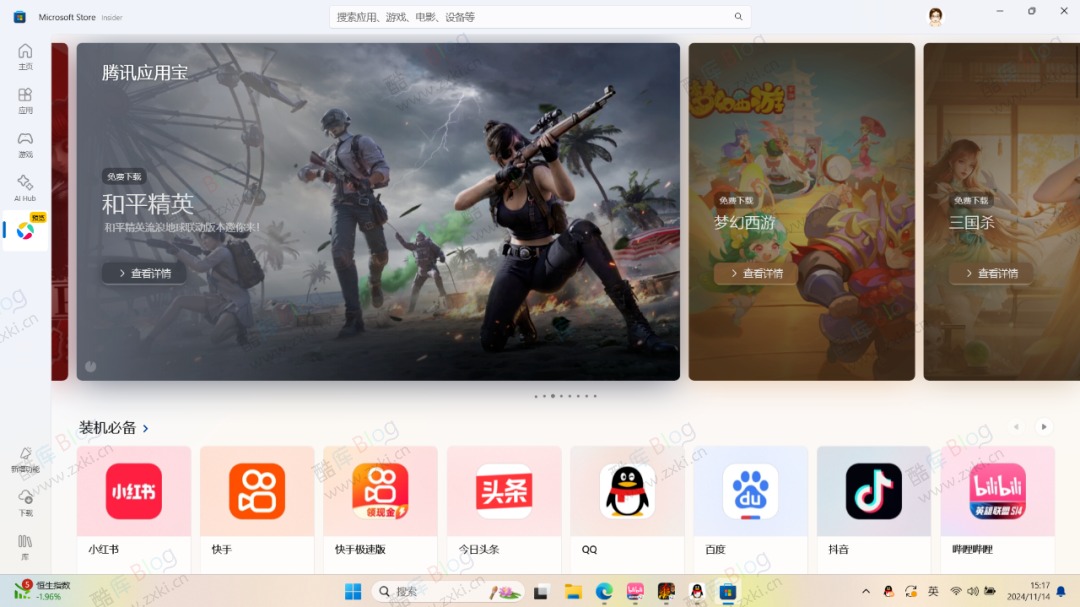Click the 抖音 TikTok icon

pyautogui.click(x=872, y=491)
